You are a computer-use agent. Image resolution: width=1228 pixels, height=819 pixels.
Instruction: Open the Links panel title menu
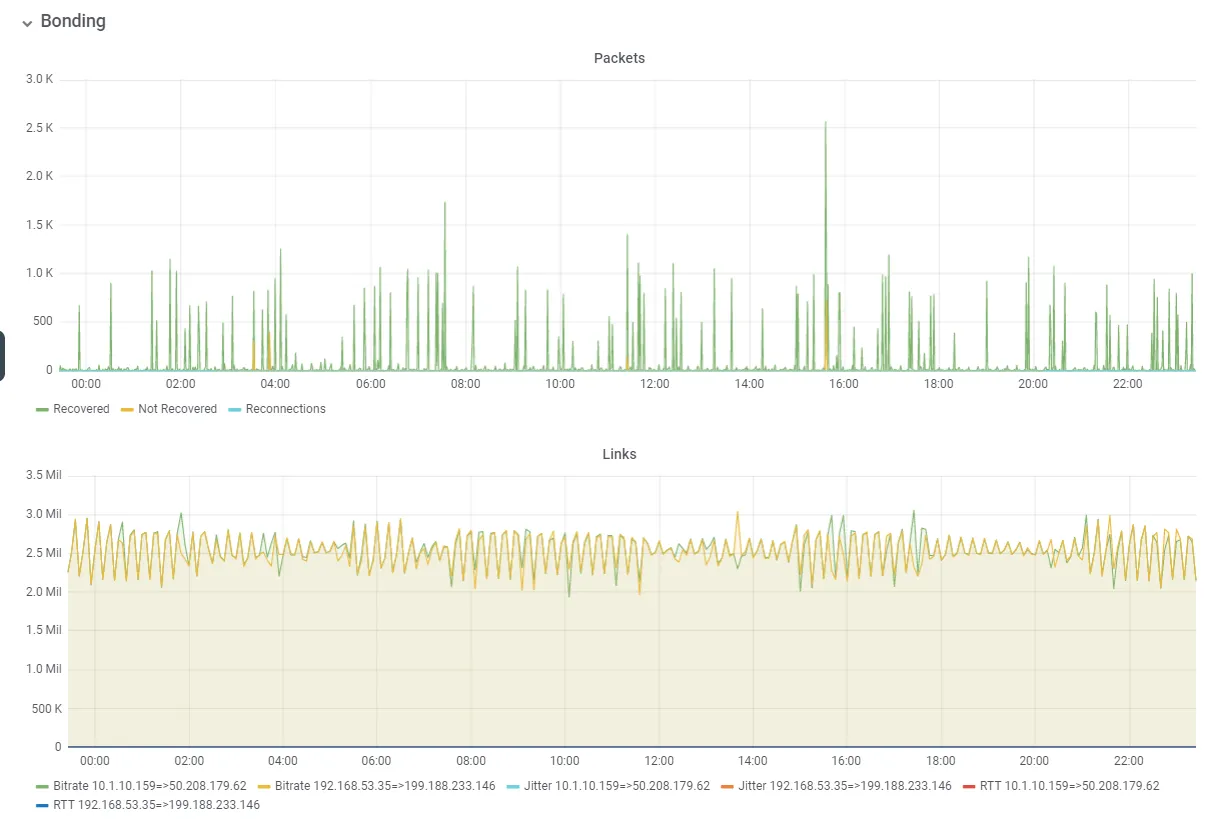[x=619, y=454]
